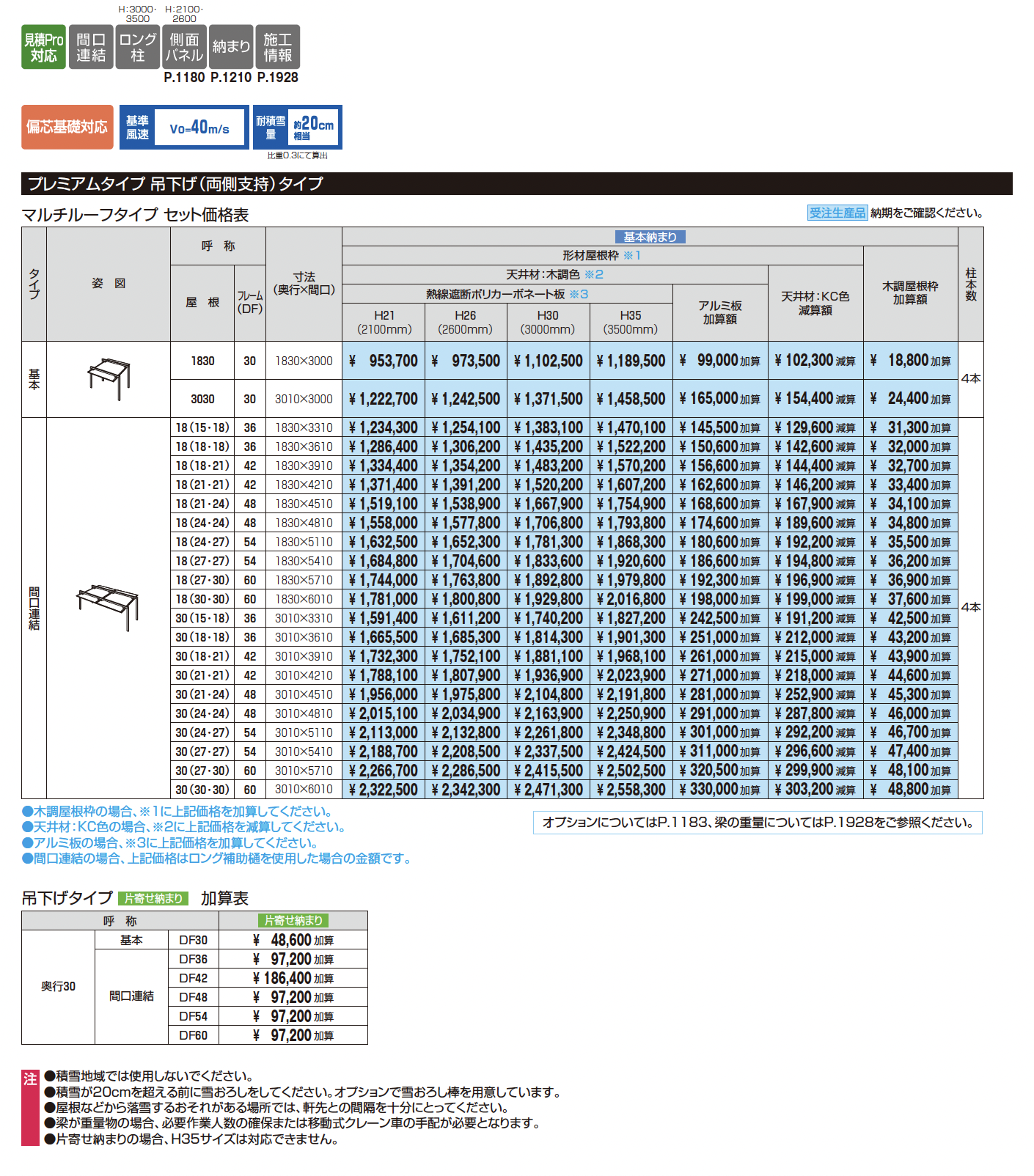Click the マルチルーフタイプ セット価格表 heading
The width and height of the screenshot is (1034, 1176).
[x=135, y=215]
